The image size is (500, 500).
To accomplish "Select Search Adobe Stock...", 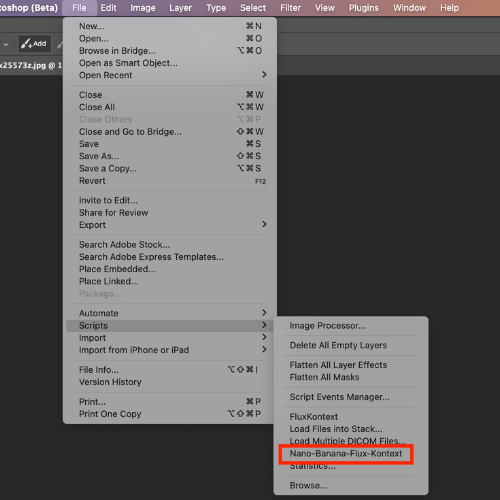I will 170,244.
